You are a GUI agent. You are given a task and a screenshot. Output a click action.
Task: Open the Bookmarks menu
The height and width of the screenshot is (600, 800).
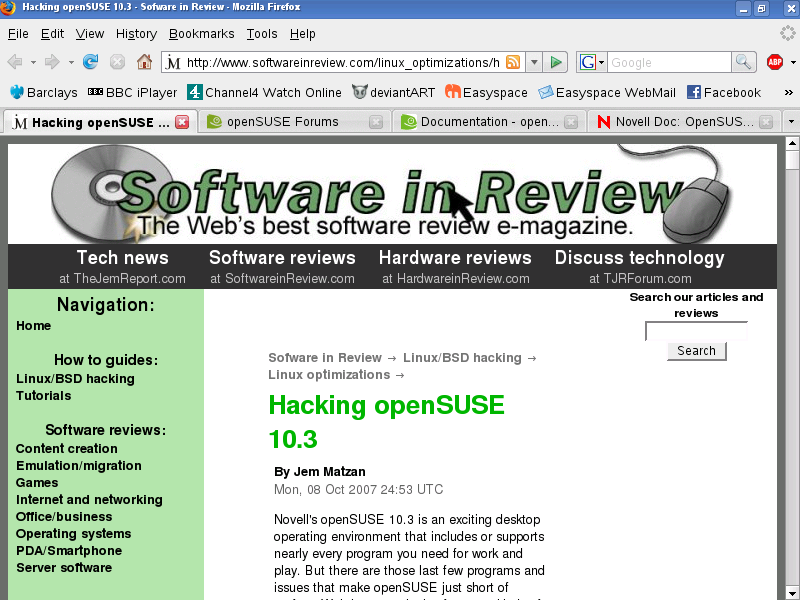202,34
